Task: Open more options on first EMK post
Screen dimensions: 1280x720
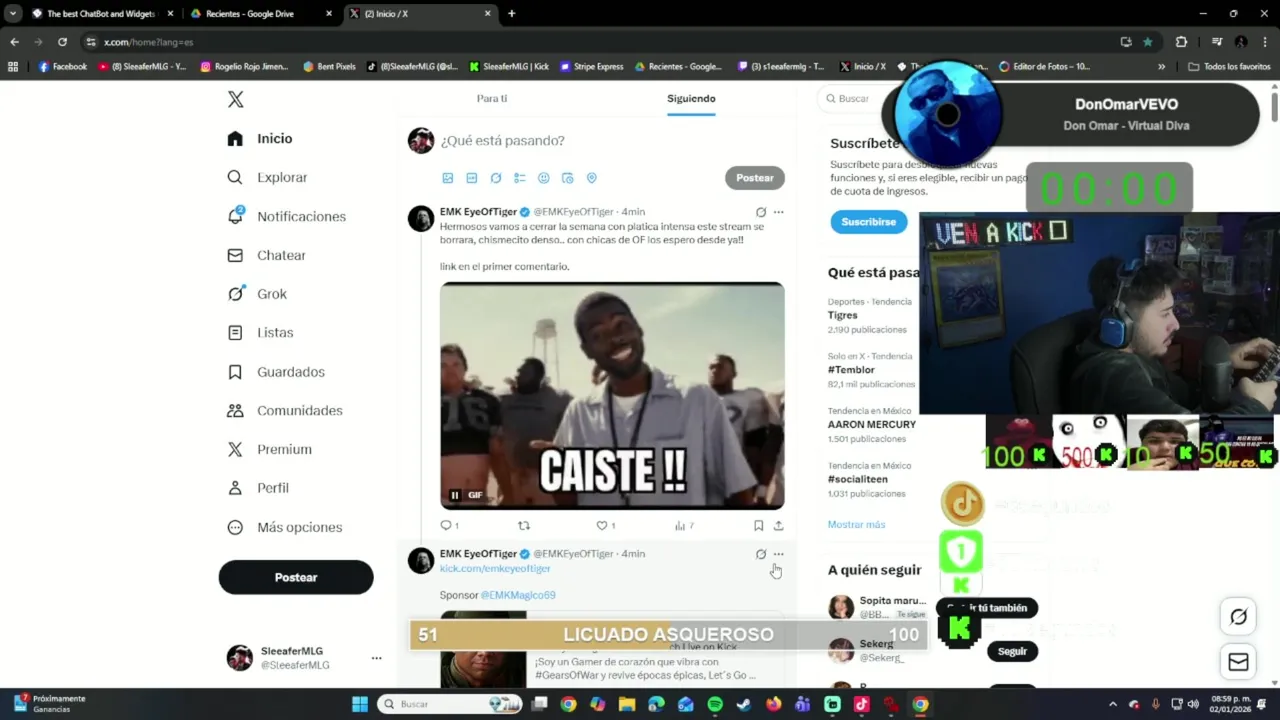Action: pyautogui.click(x=779, y=212)
